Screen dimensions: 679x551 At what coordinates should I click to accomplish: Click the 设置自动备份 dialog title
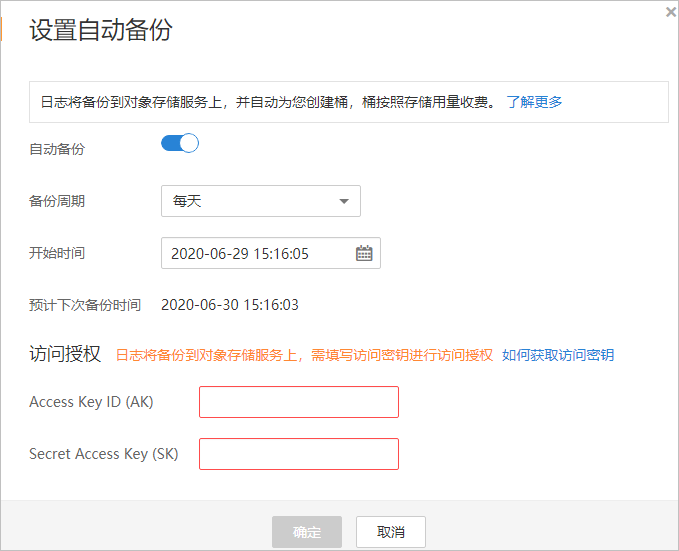[100, 30]
